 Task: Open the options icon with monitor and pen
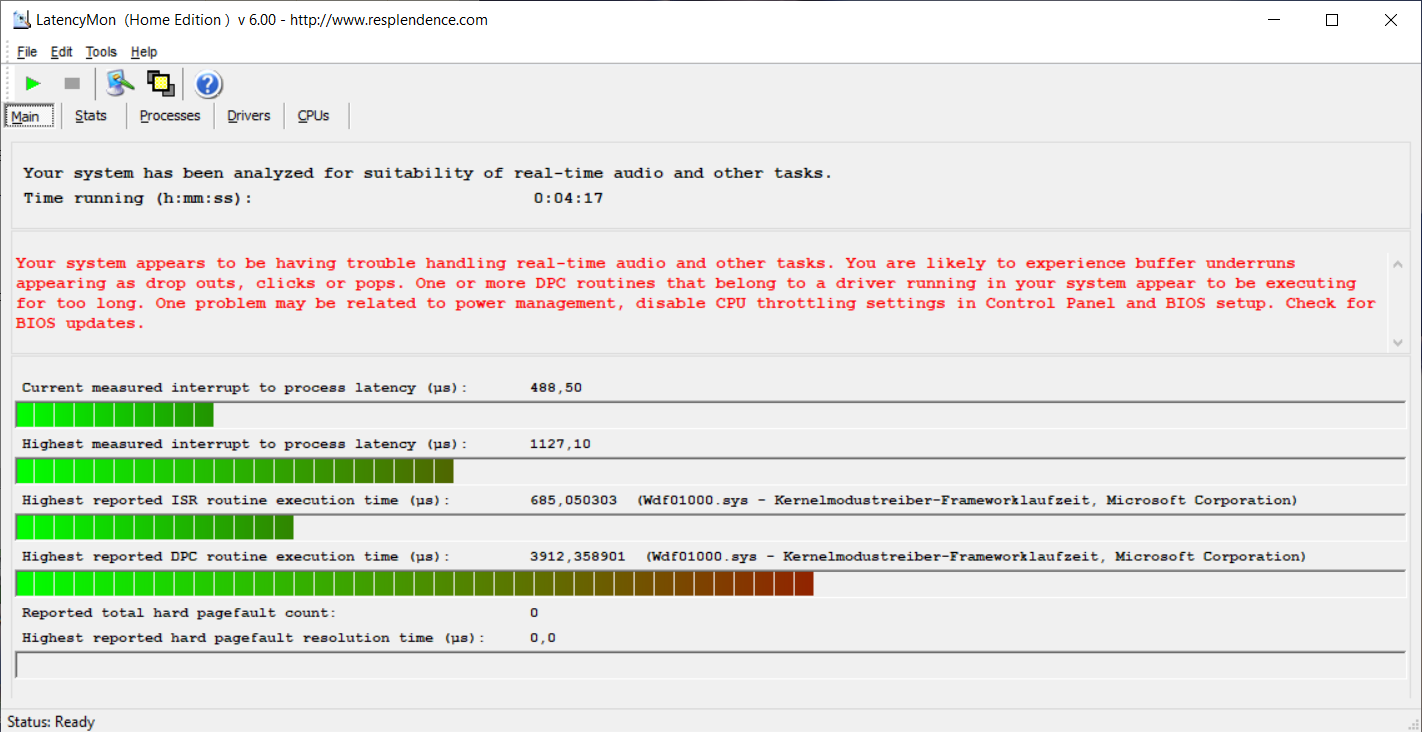coord(120,83)
